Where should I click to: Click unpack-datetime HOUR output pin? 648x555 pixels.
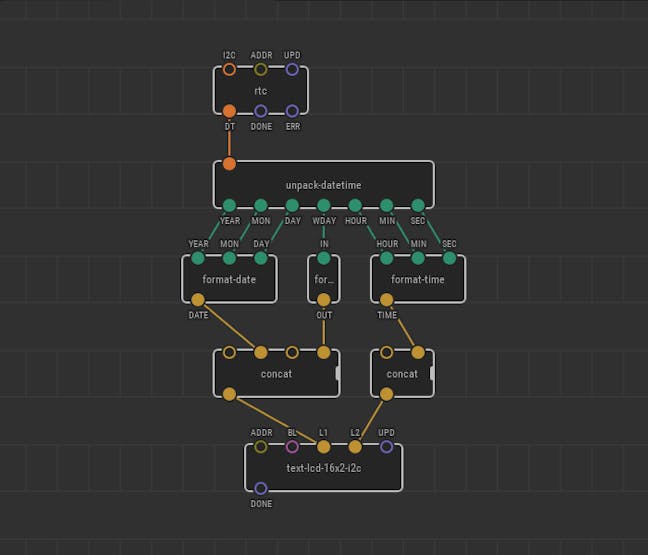355,205
